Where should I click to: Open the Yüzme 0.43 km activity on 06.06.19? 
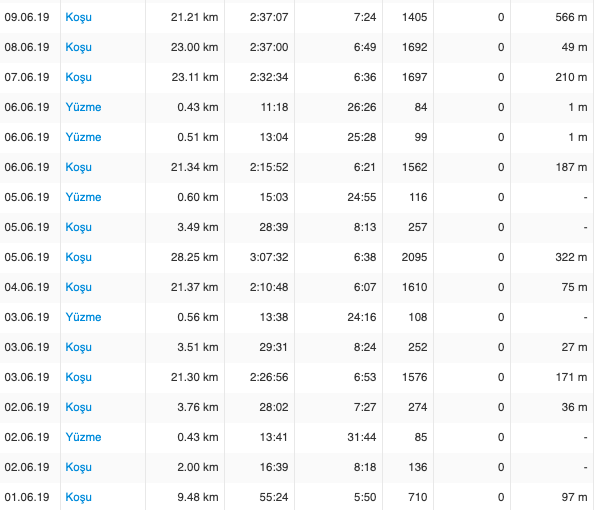83,107
